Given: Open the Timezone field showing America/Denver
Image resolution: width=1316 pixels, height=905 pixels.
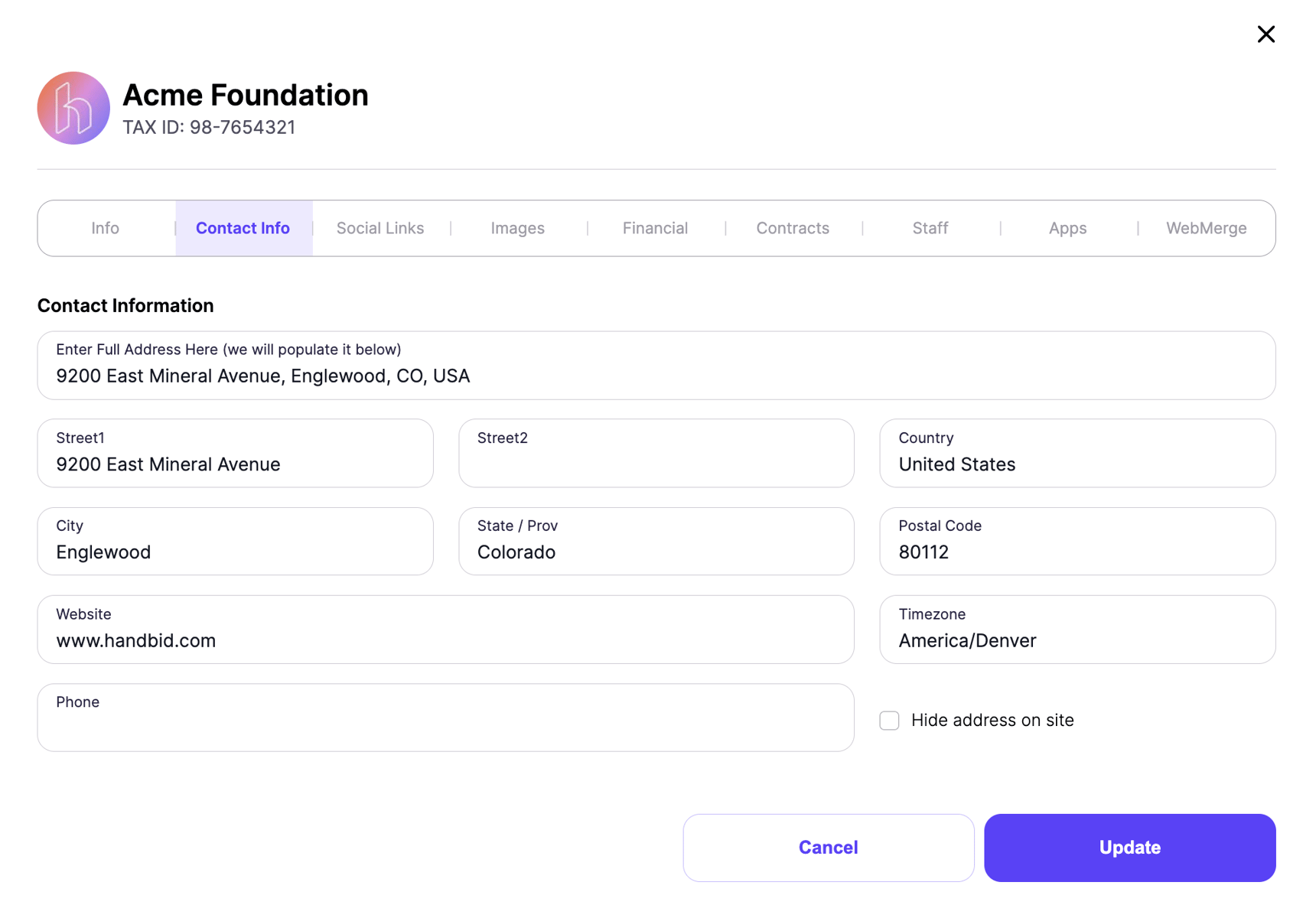Looking at the screenshot, I should [x=1077, y=629].
